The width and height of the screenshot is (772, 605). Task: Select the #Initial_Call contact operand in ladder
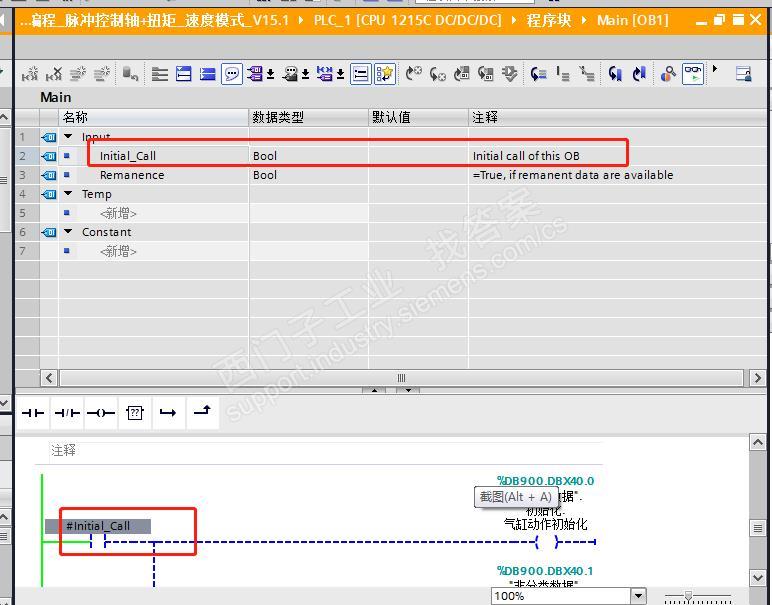(x=98, y=526)
